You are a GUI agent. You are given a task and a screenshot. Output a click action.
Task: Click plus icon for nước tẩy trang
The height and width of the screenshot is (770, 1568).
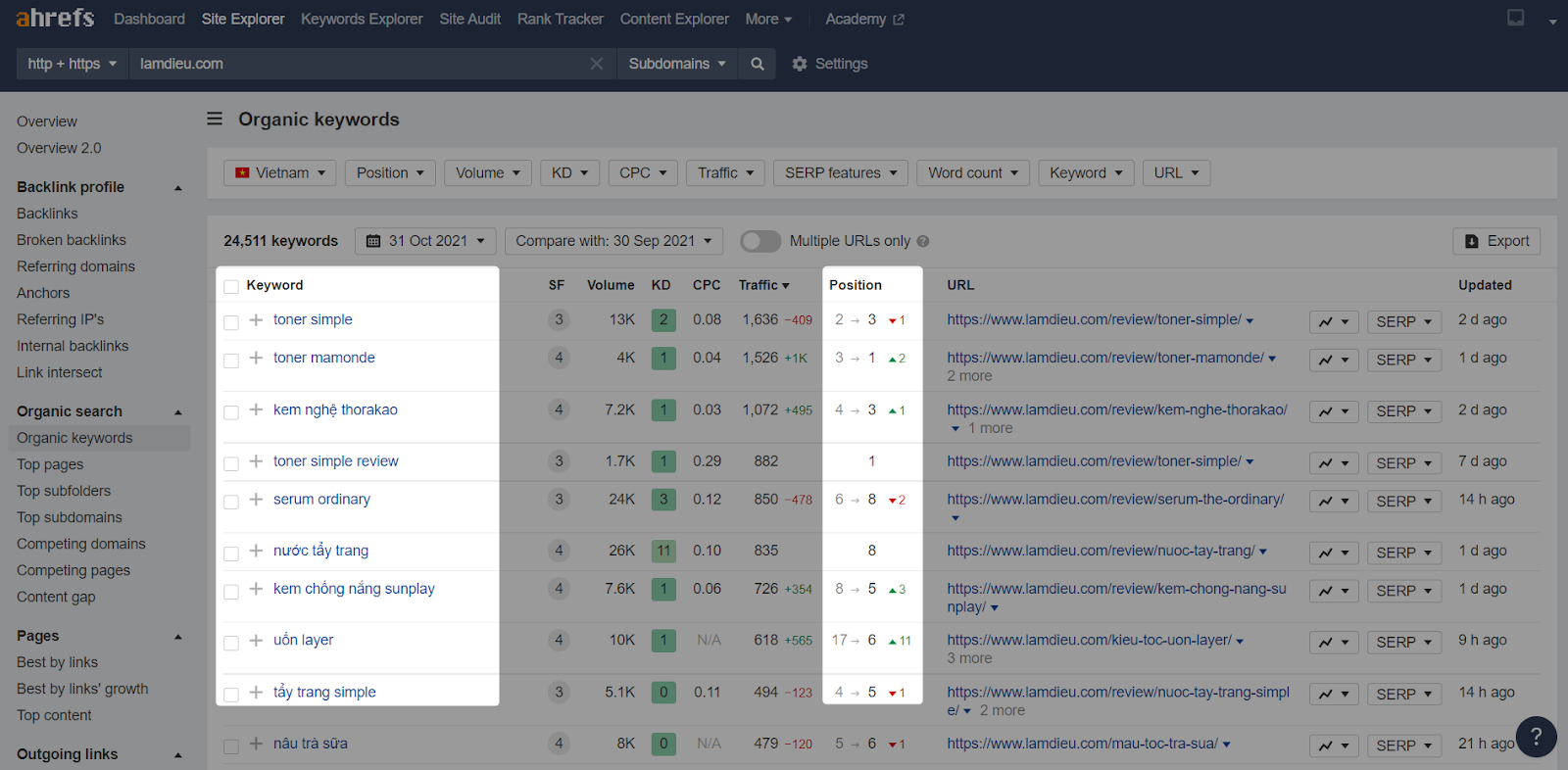(x=256, y=551)
